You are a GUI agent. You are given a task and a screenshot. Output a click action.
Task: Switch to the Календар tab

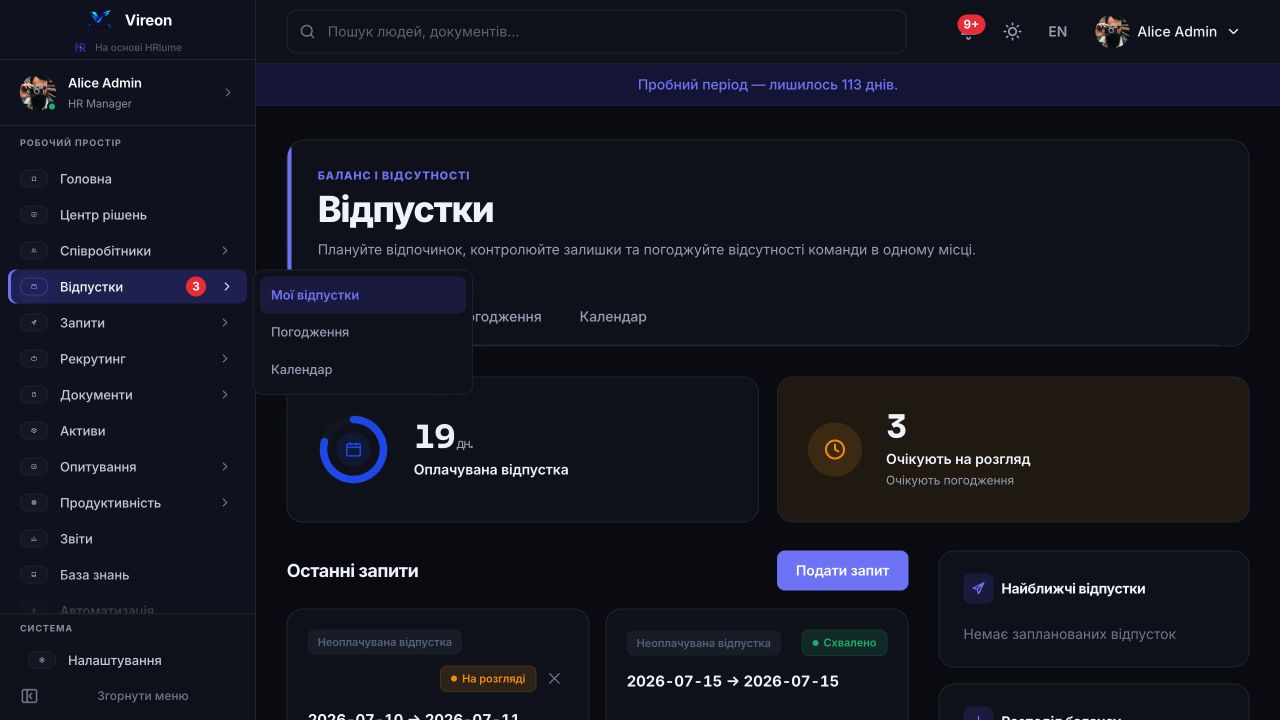click(613, 317)
